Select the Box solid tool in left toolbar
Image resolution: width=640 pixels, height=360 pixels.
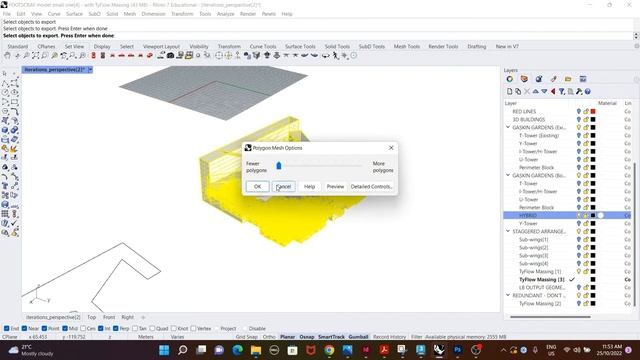tap(5, 130)
